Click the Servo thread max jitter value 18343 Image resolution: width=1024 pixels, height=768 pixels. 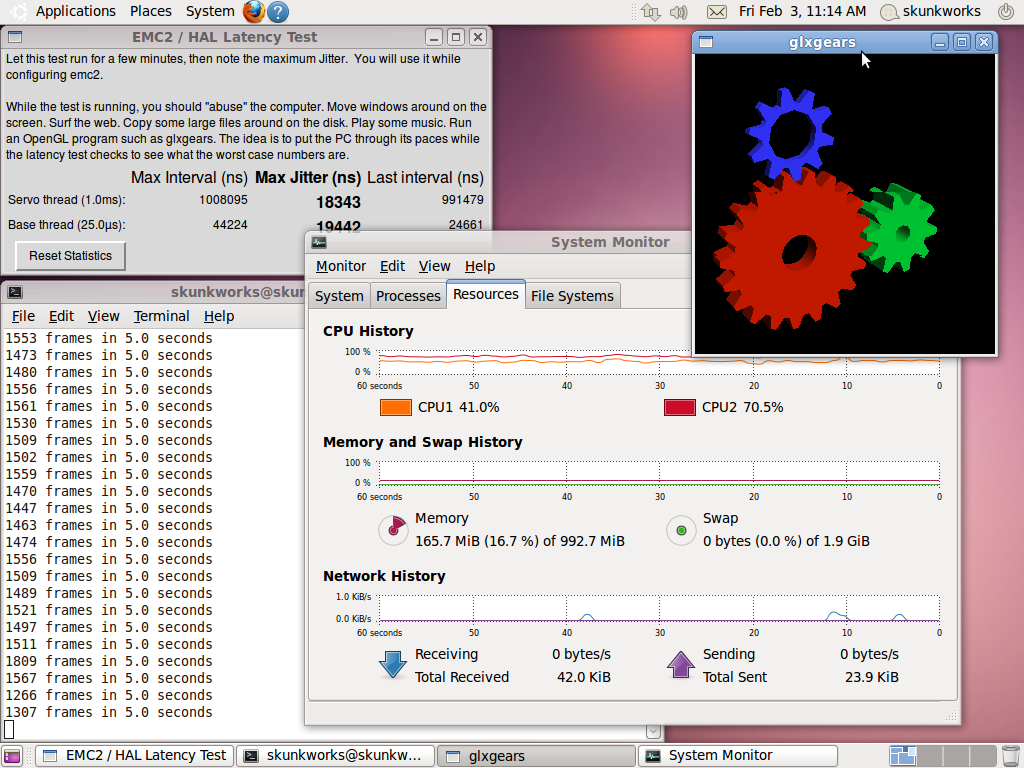click(338, 202)
